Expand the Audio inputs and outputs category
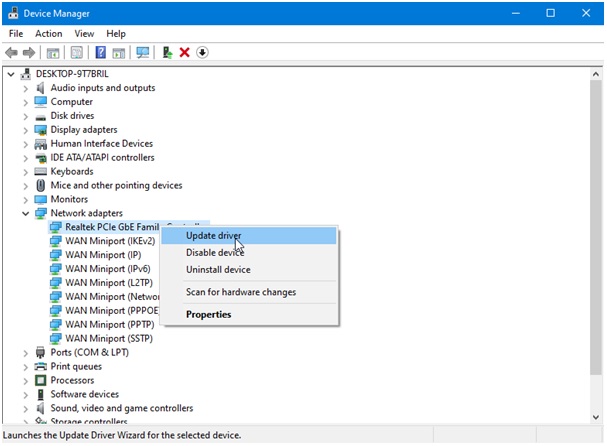The width and height of the screenshot is (607, 446). 26,89
